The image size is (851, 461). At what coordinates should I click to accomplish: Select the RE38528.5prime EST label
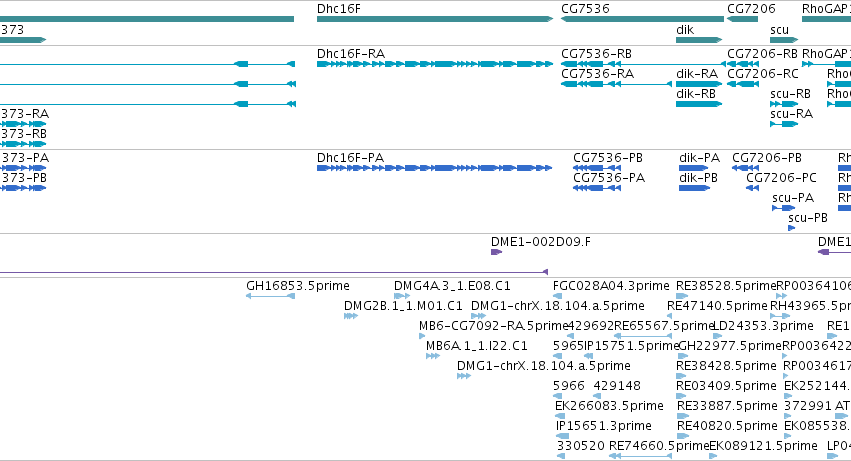[x=726, y=286]
